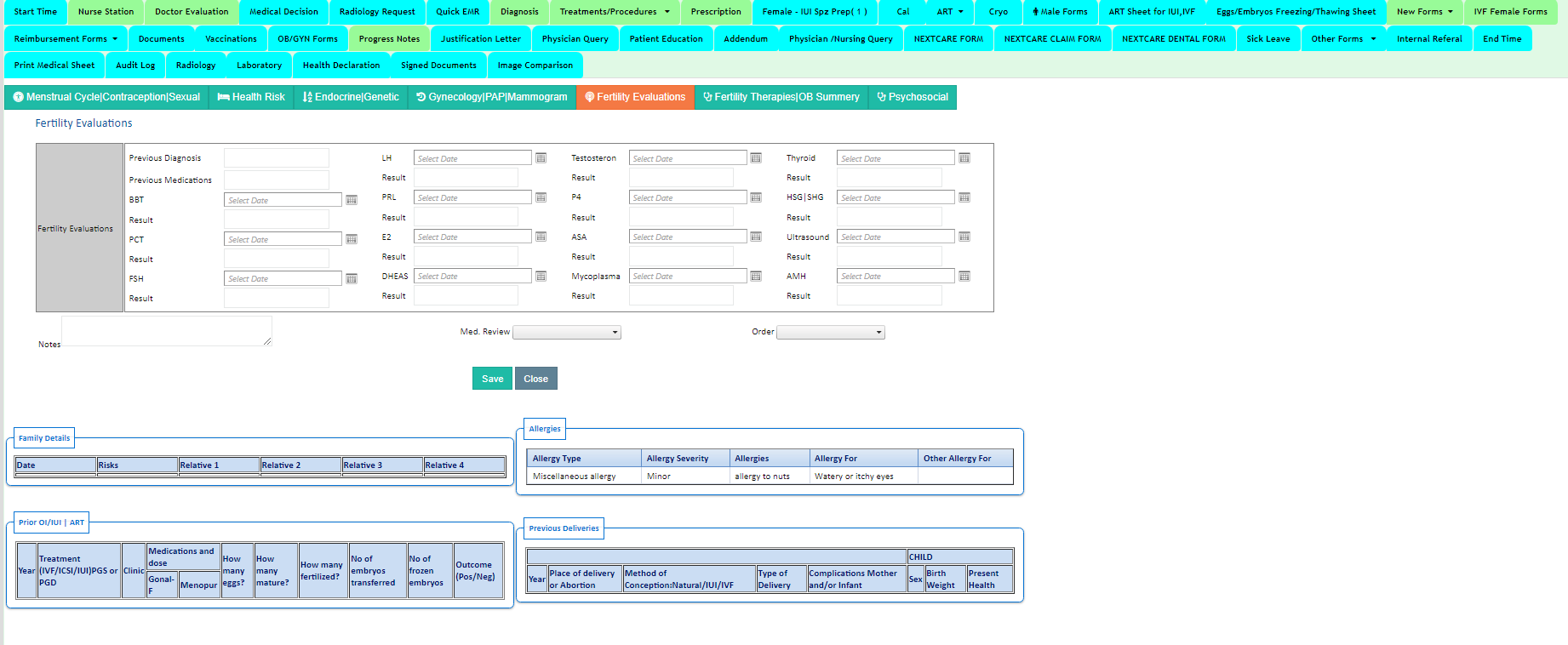The image size is (1568, 645).
Task: Open calendar picker for Ultrasound date
Action: pyautogui.click(x=964, y=237)
